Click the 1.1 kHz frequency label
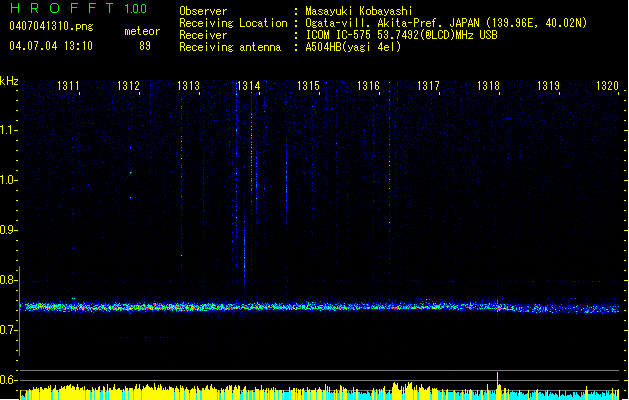The height and width of the screenshot is (400, 629). (9, 130)
